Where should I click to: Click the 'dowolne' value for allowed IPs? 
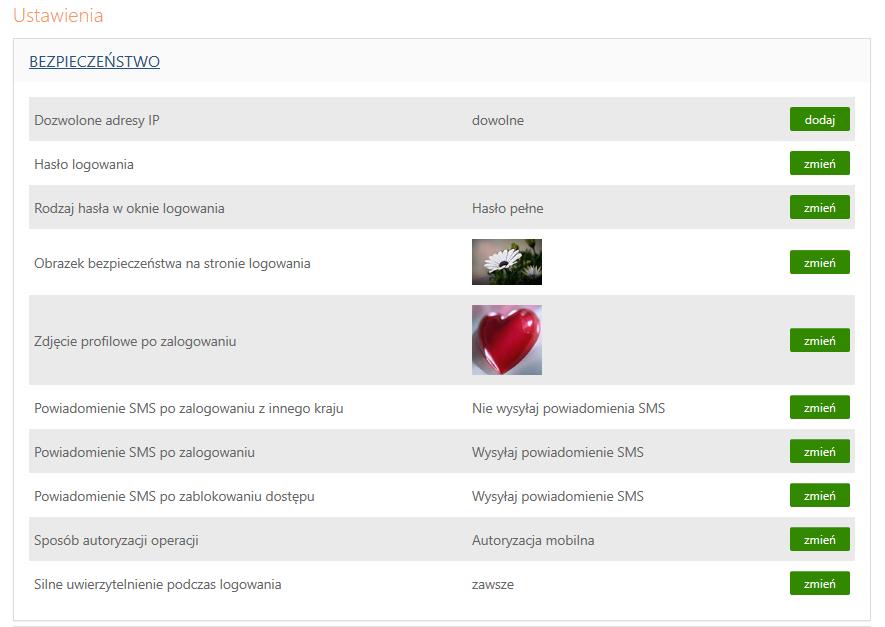[x=498, y=120]
